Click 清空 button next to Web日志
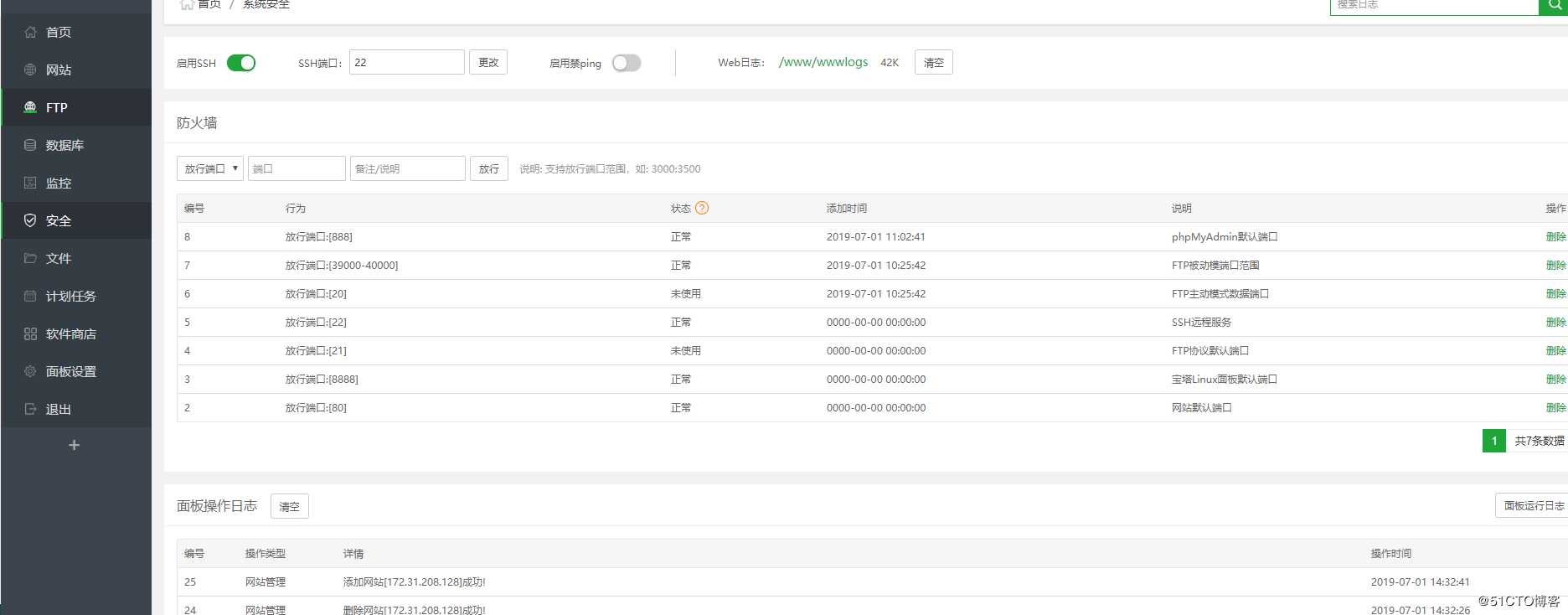Image resolution: width=1568 pixels, height=615 pixels. tap(934, 62)
